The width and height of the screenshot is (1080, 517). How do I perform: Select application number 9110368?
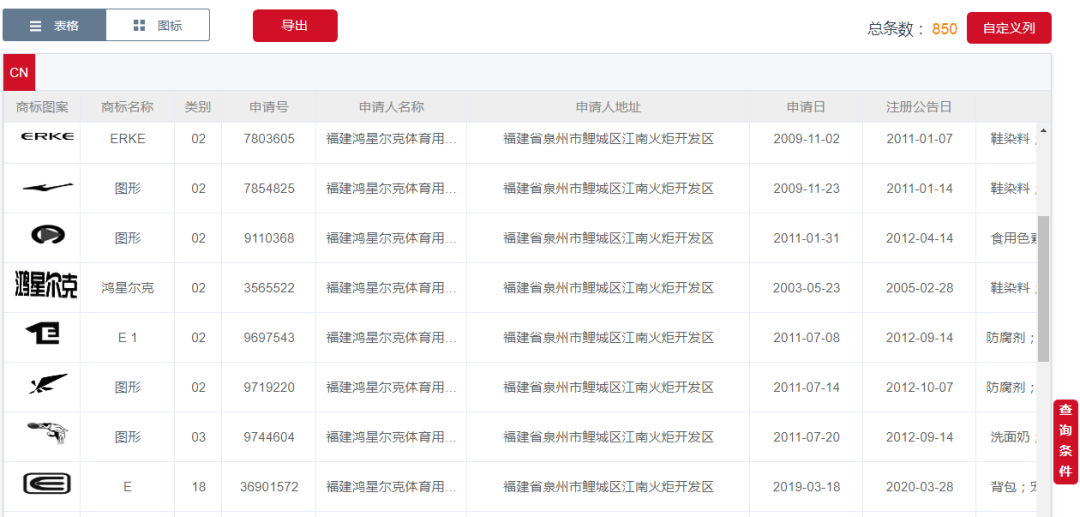pyautogui.click(x=269, y=238)
